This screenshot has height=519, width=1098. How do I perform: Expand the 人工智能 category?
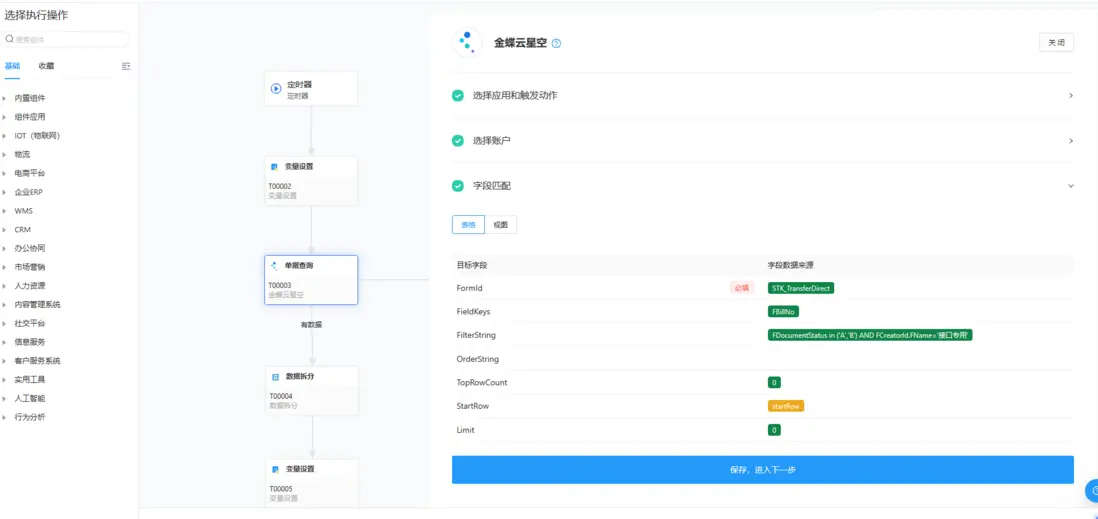coord(4,398)
